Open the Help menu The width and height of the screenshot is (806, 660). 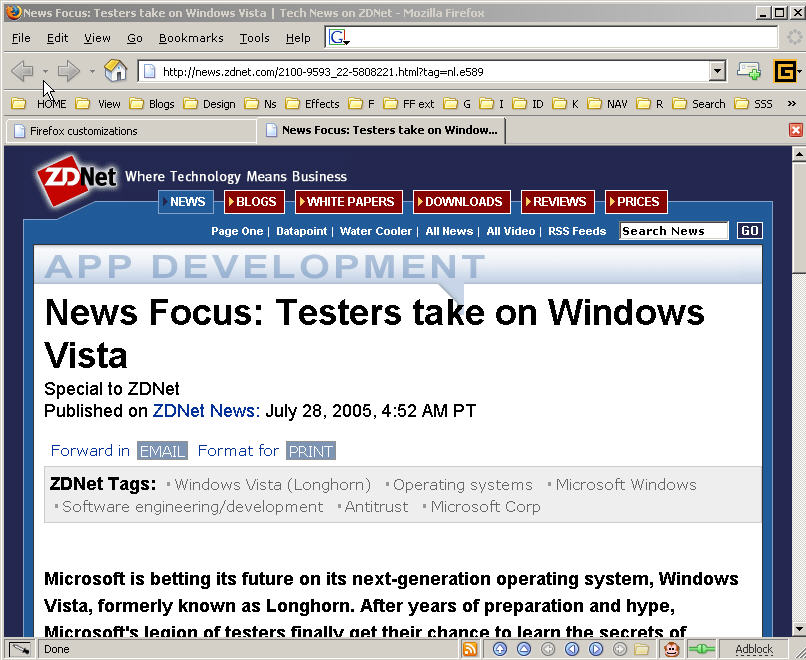(298, 38)
